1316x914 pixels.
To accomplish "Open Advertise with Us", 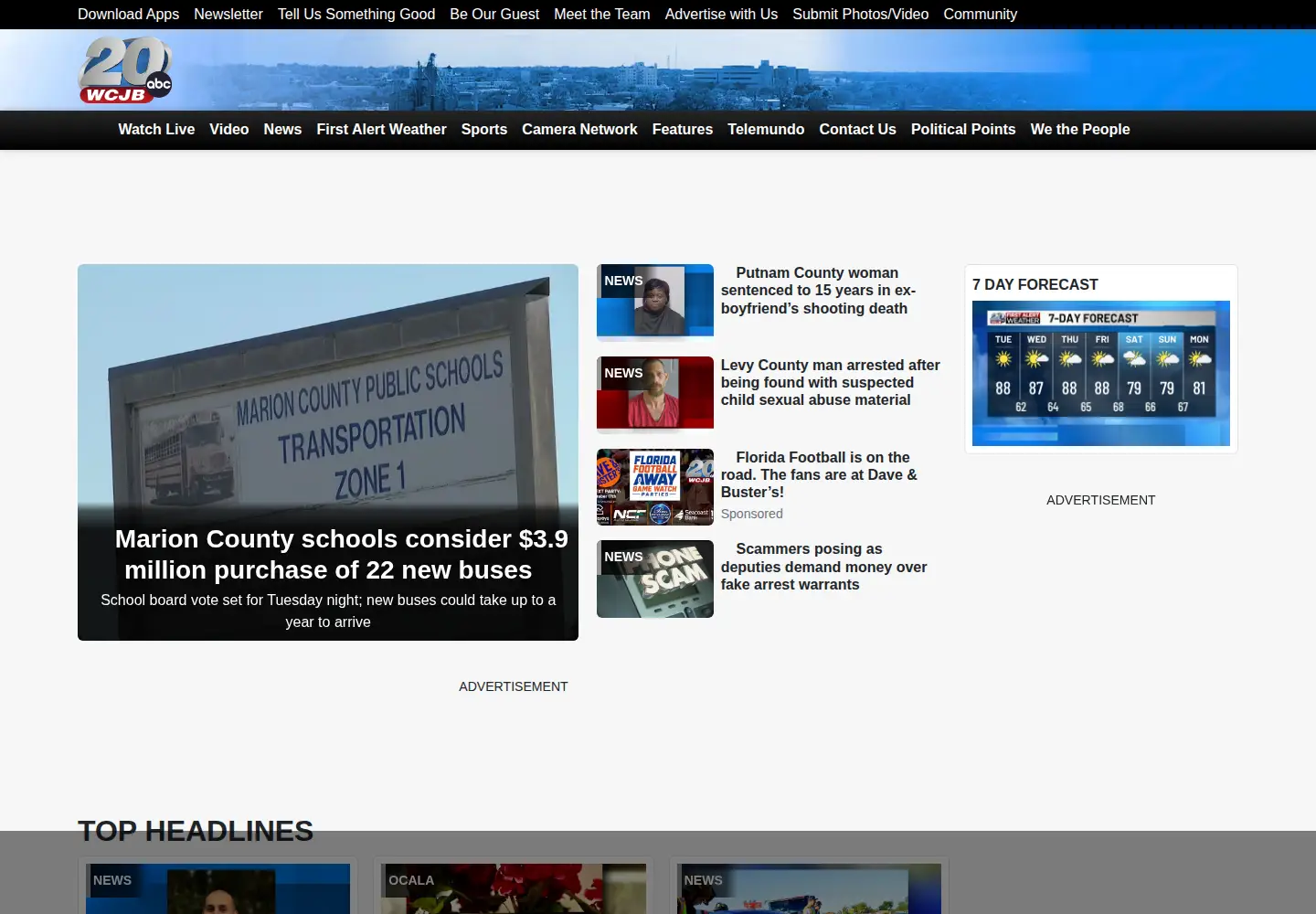I will pyautogui.click(x=721, y=15).
